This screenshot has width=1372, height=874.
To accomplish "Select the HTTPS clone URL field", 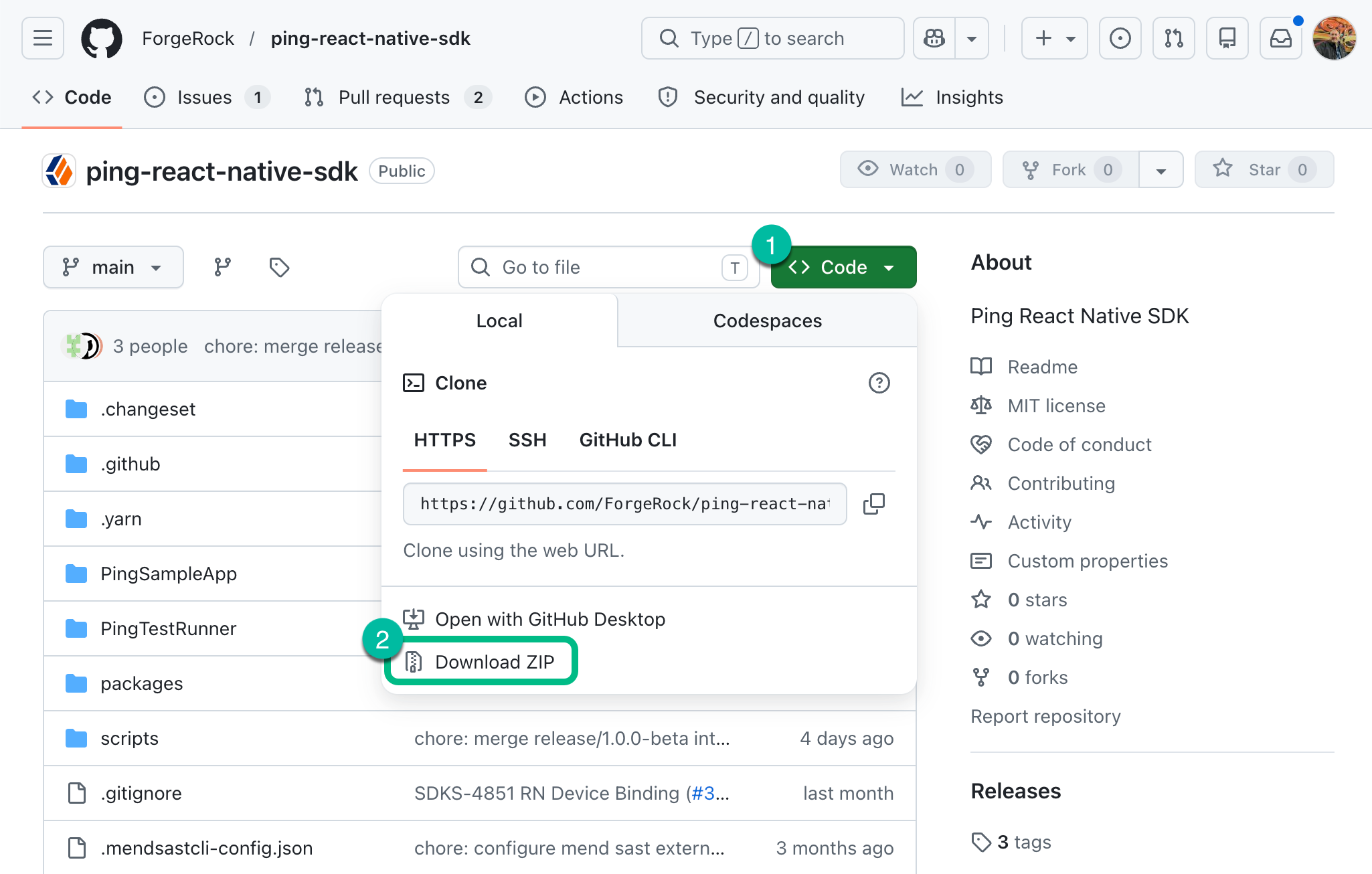I will pyautogui.click(x=624, y=504).
